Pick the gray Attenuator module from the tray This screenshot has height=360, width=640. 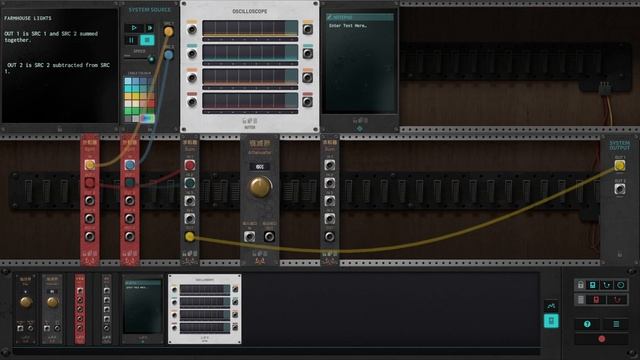click(x=52, y=309)
